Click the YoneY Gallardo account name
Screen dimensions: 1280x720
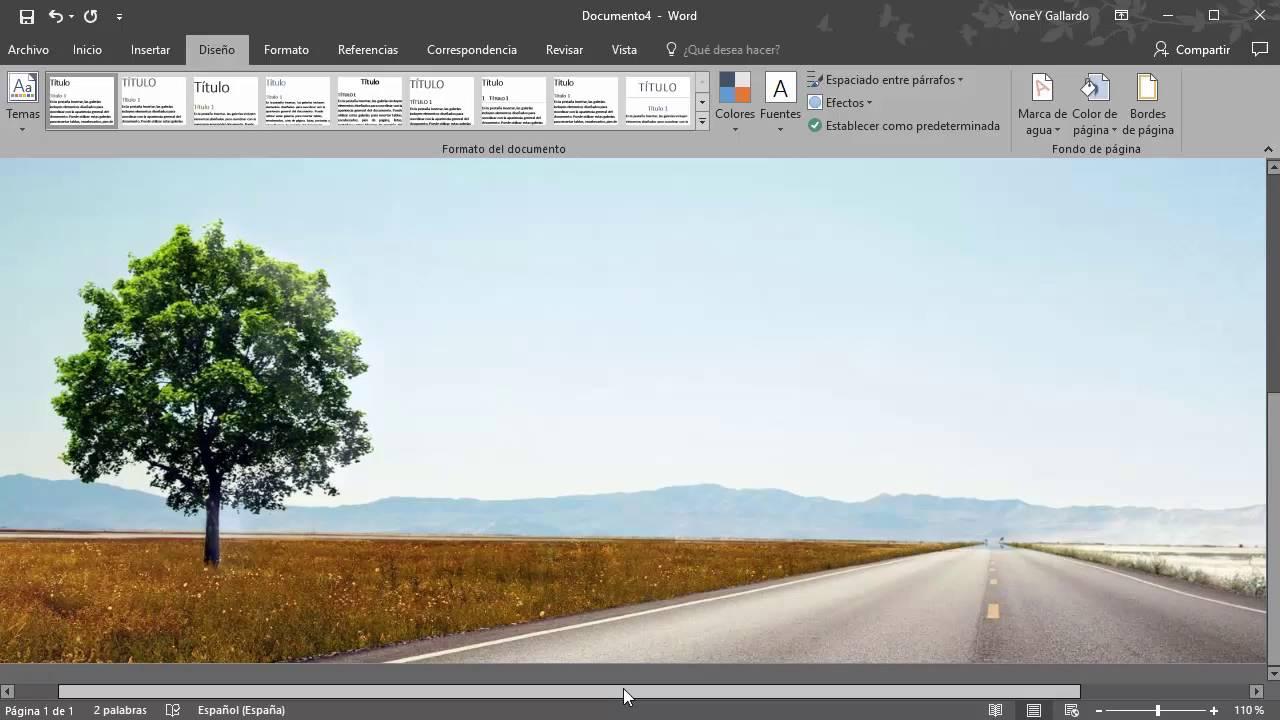point(1049,16)
